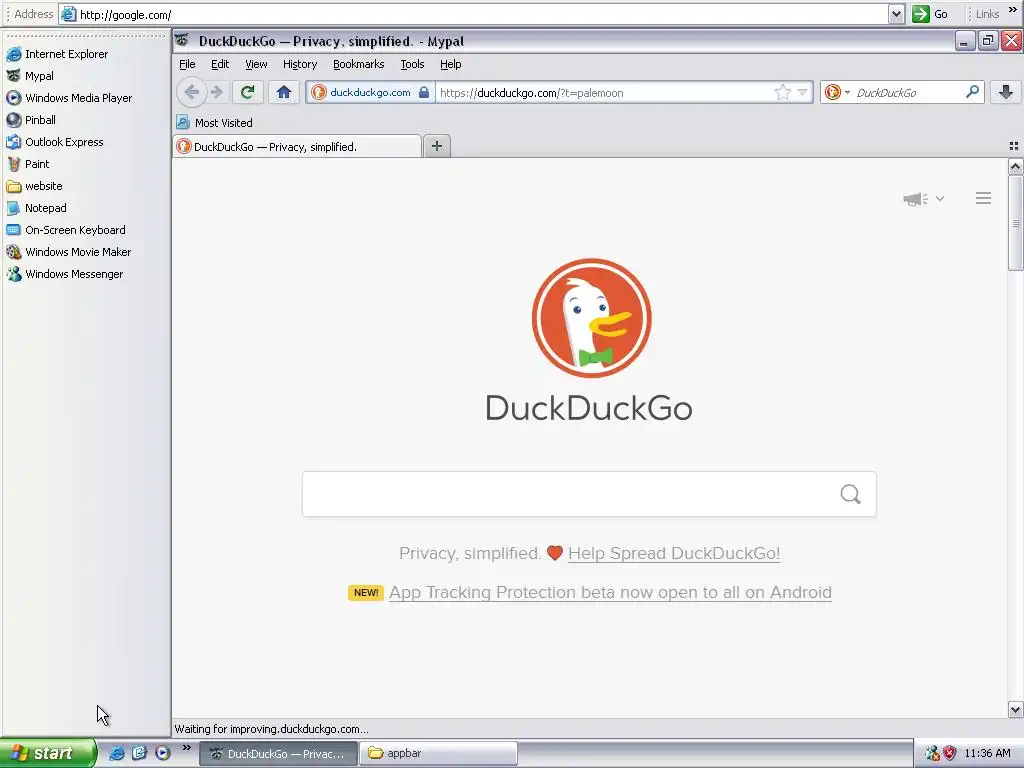Click the Back navigation arrow in Mypal
The width and height of the screenshot is (1024, 768).
[191, 92]
